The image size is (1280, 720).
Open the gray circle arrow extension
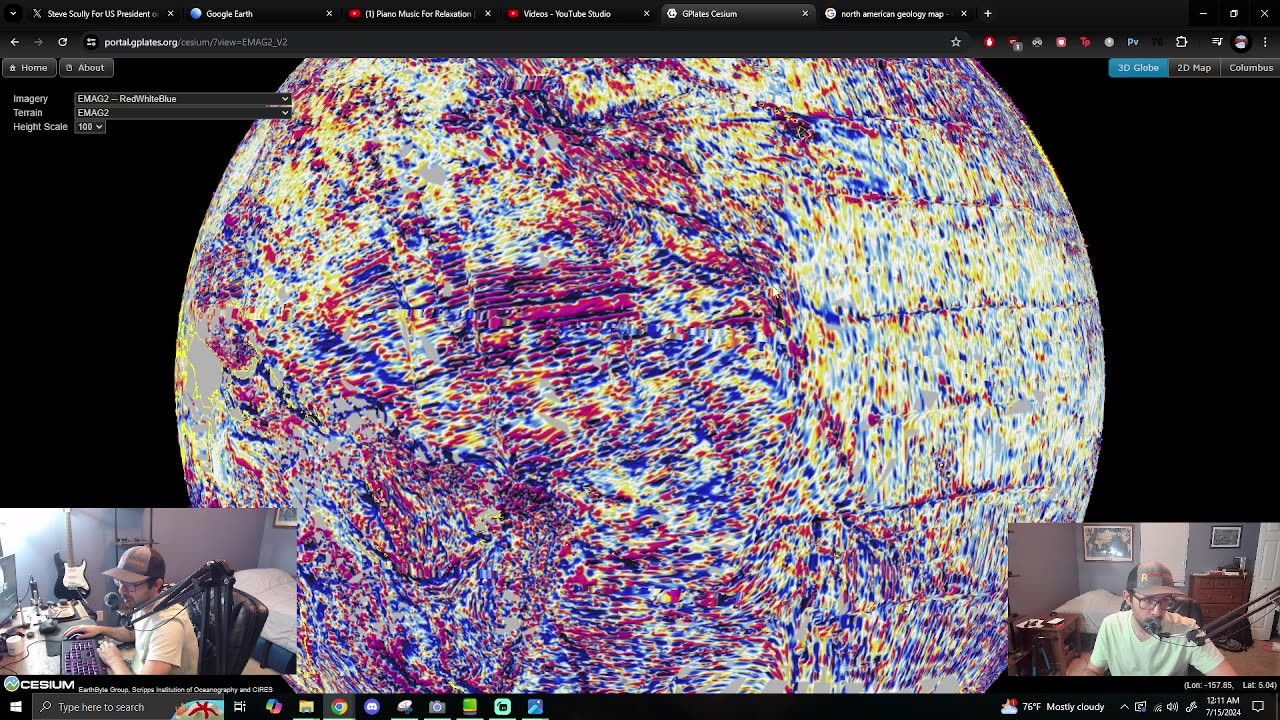click(1109, 42)
